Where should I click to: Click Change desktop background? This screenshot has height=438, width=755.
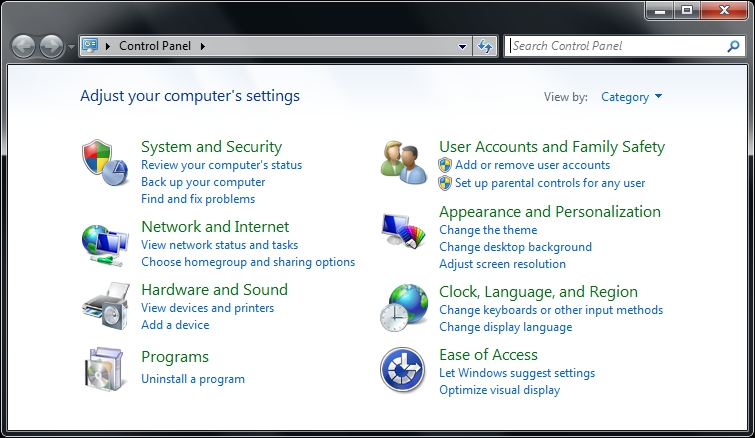(515, 247)
